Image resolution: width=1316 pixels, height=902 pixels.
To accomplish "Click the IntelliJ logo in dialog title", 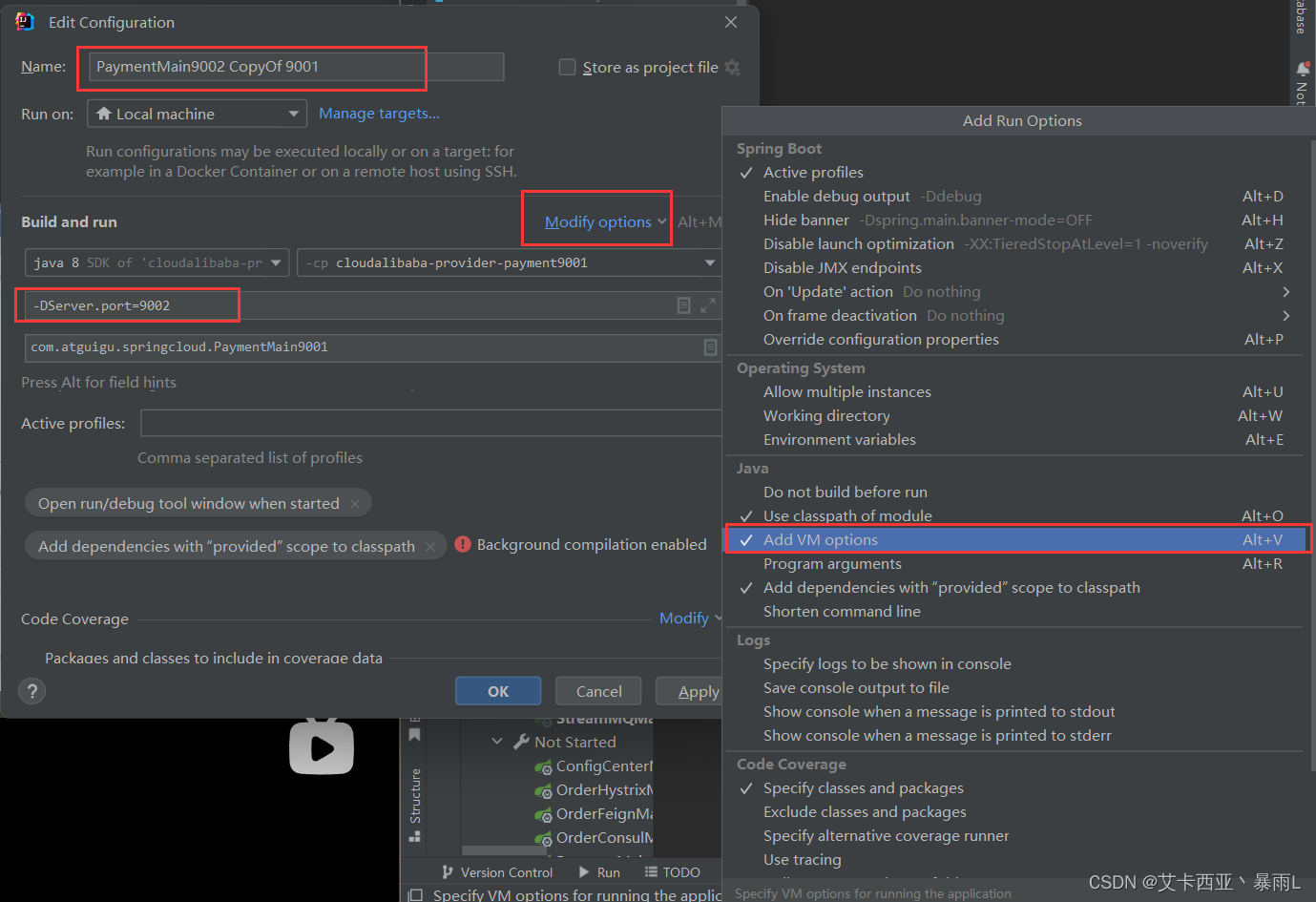I will pos(25,22).
